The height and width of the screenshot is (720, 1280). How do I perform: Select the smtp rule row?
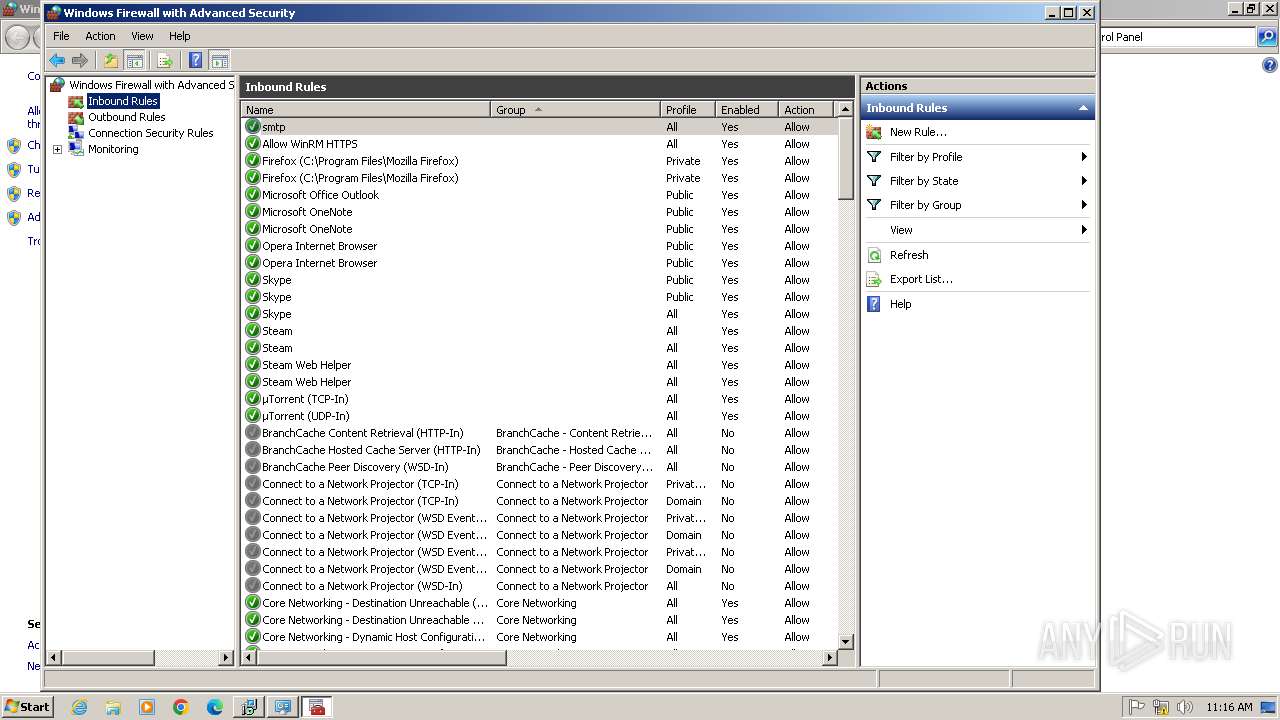[539, 127]
